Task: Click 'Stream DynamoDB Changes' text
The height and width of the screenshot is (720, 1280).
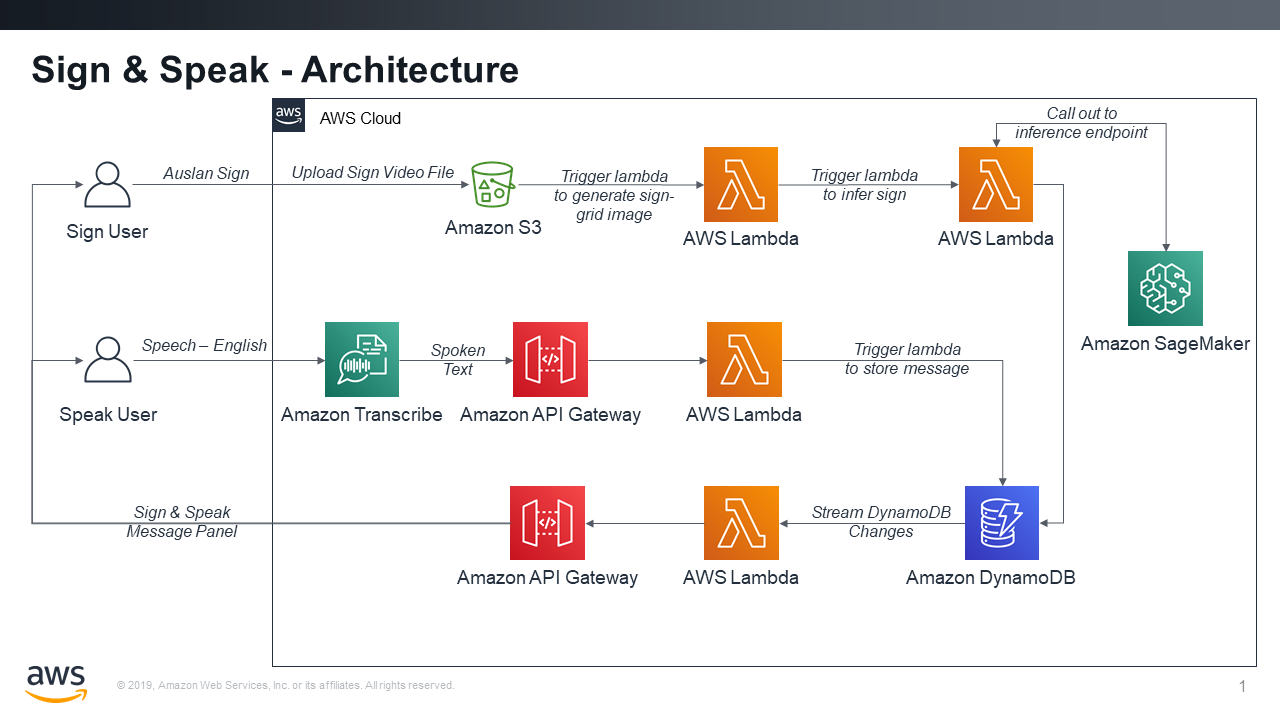Action: click(x=881, y=522)
